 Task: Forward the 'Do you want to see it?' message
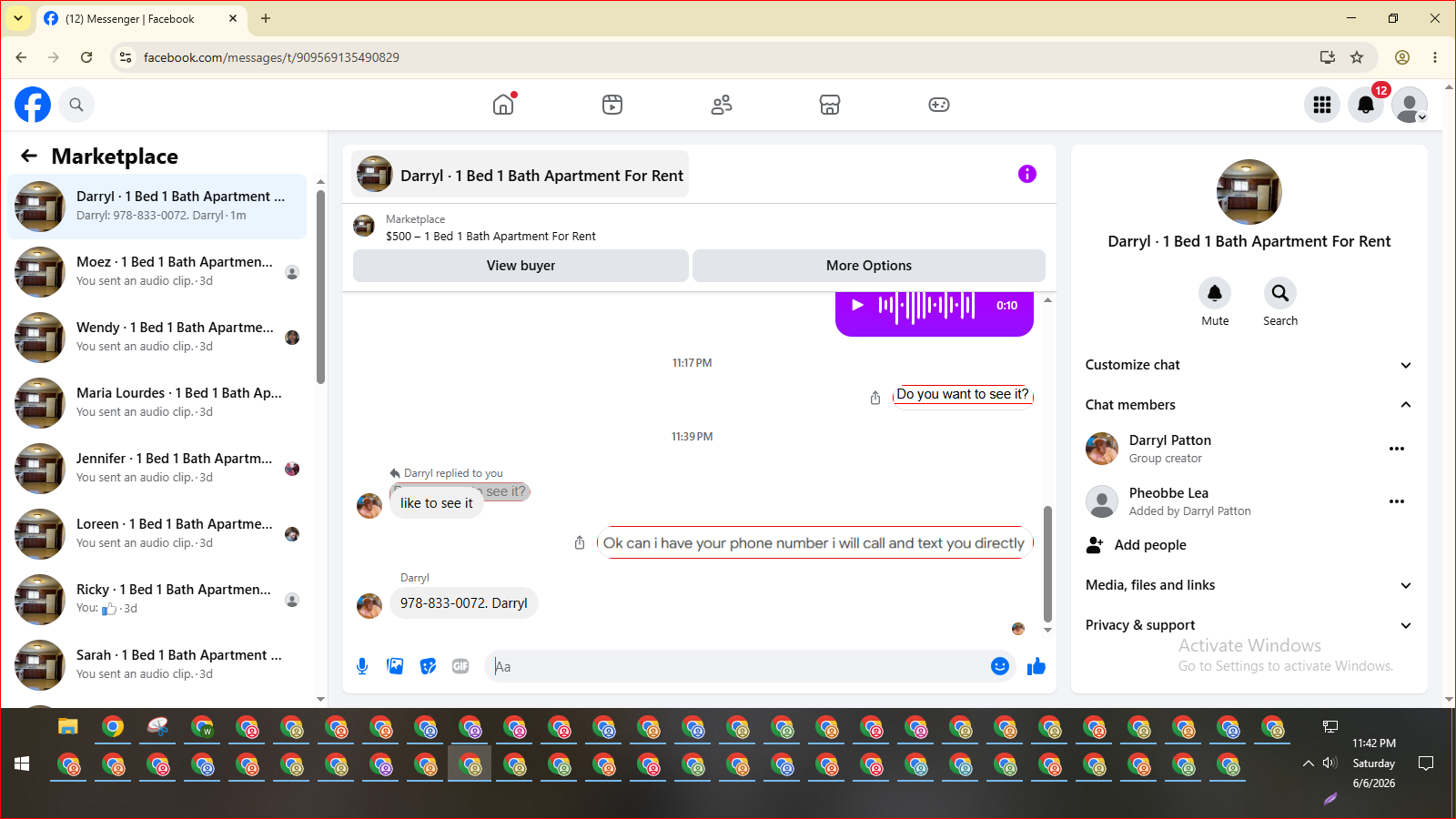coord(875,398)
